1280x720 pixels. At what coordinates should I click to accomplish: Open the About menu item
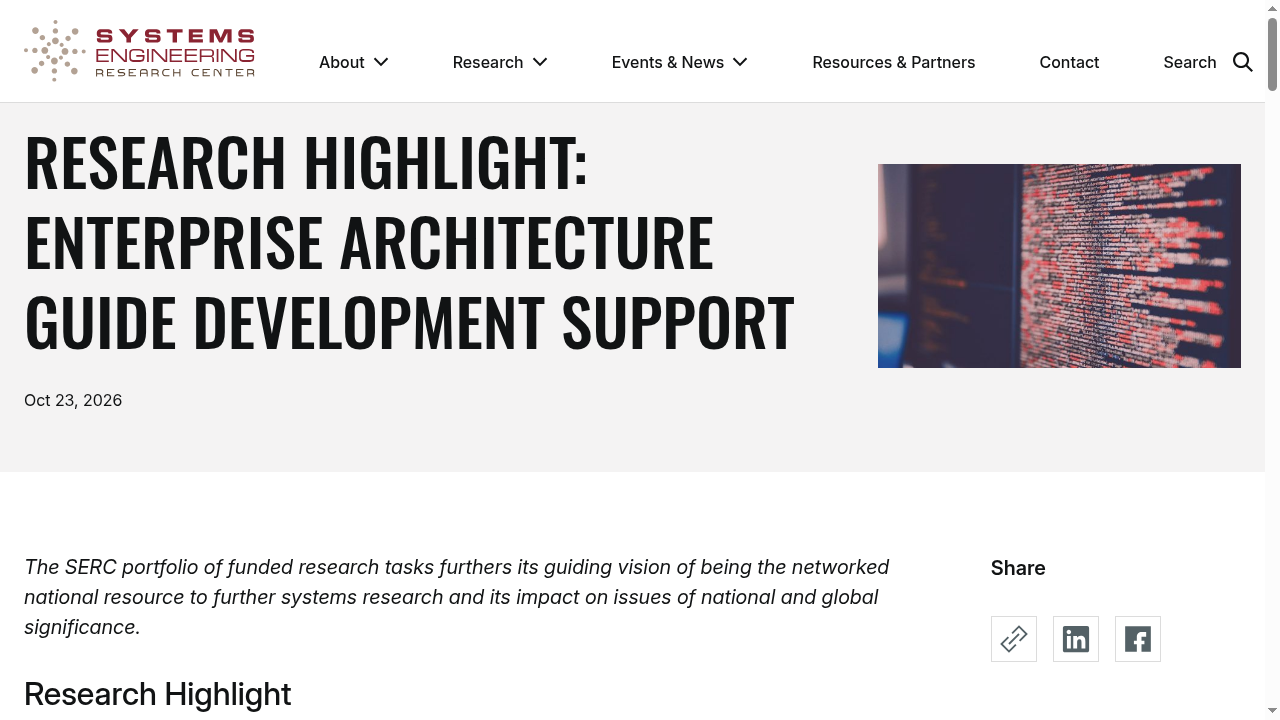click(342, 62)
